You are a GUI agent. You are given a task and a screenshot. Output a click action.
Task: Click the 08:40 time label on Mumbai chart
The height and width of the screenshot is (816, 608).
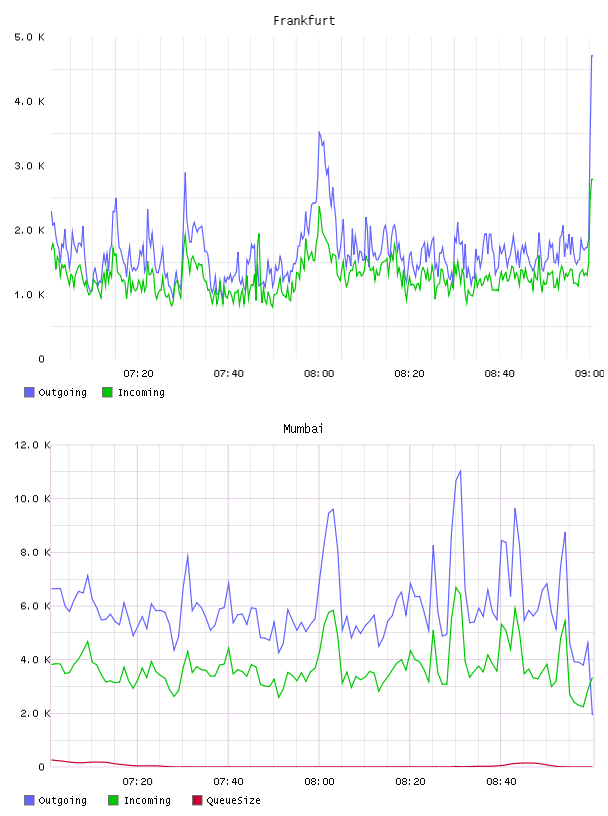point(501,782)
